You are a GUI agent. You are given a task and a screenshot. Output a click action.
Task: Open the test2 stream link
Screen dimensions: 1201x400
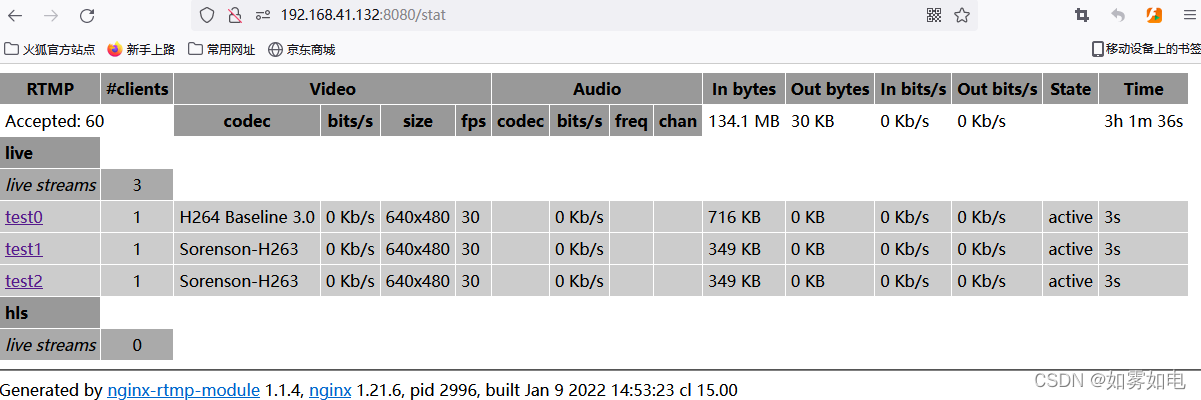click(24, 281)
